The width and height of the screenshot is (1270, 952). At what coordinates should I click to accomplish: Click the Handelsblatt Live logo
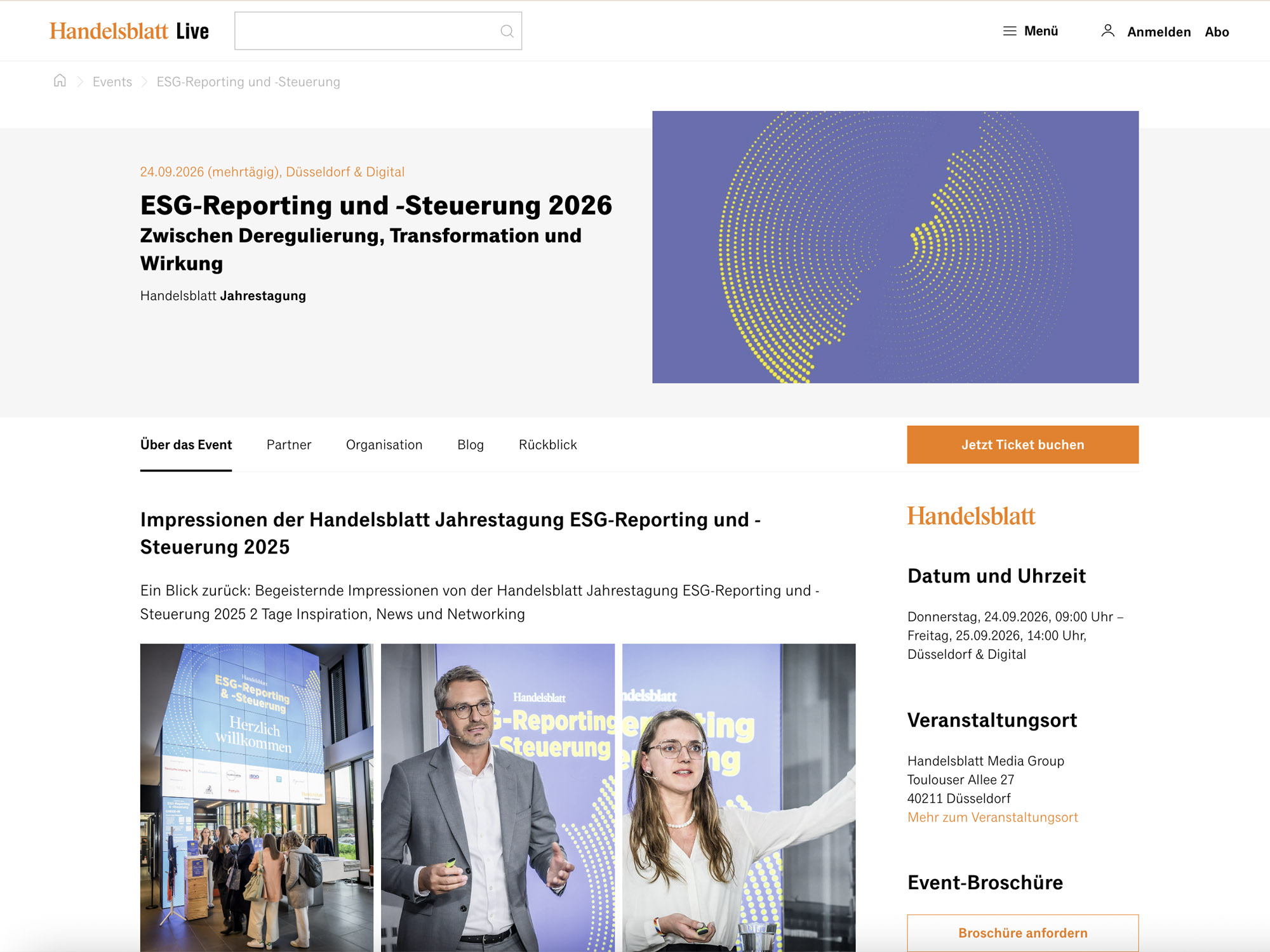130,30
